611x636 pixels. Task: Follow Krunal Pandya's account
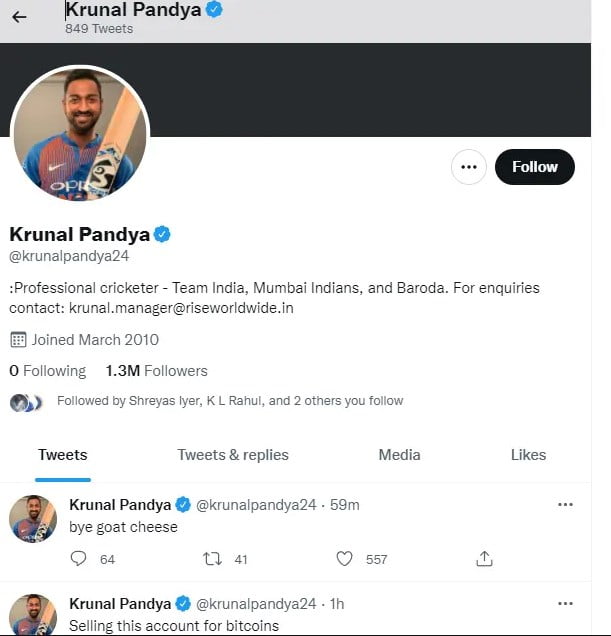pos(534,167)
